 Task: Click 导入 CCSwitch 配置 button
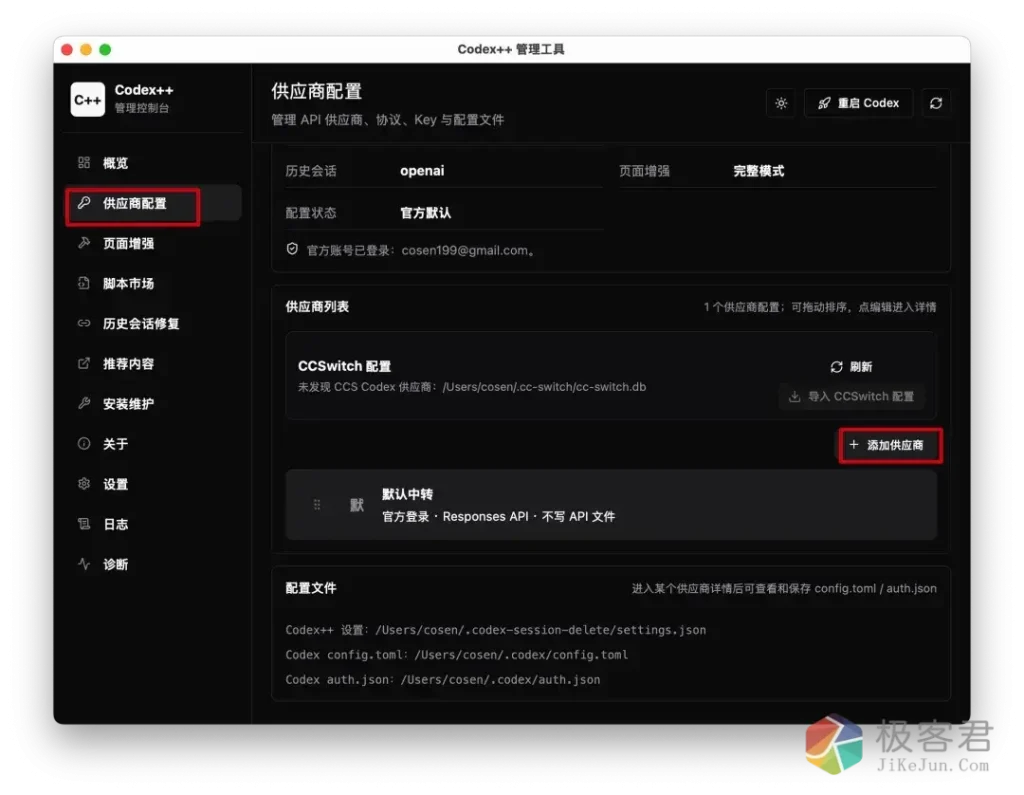pyautogui.click(x=852, y=397)
